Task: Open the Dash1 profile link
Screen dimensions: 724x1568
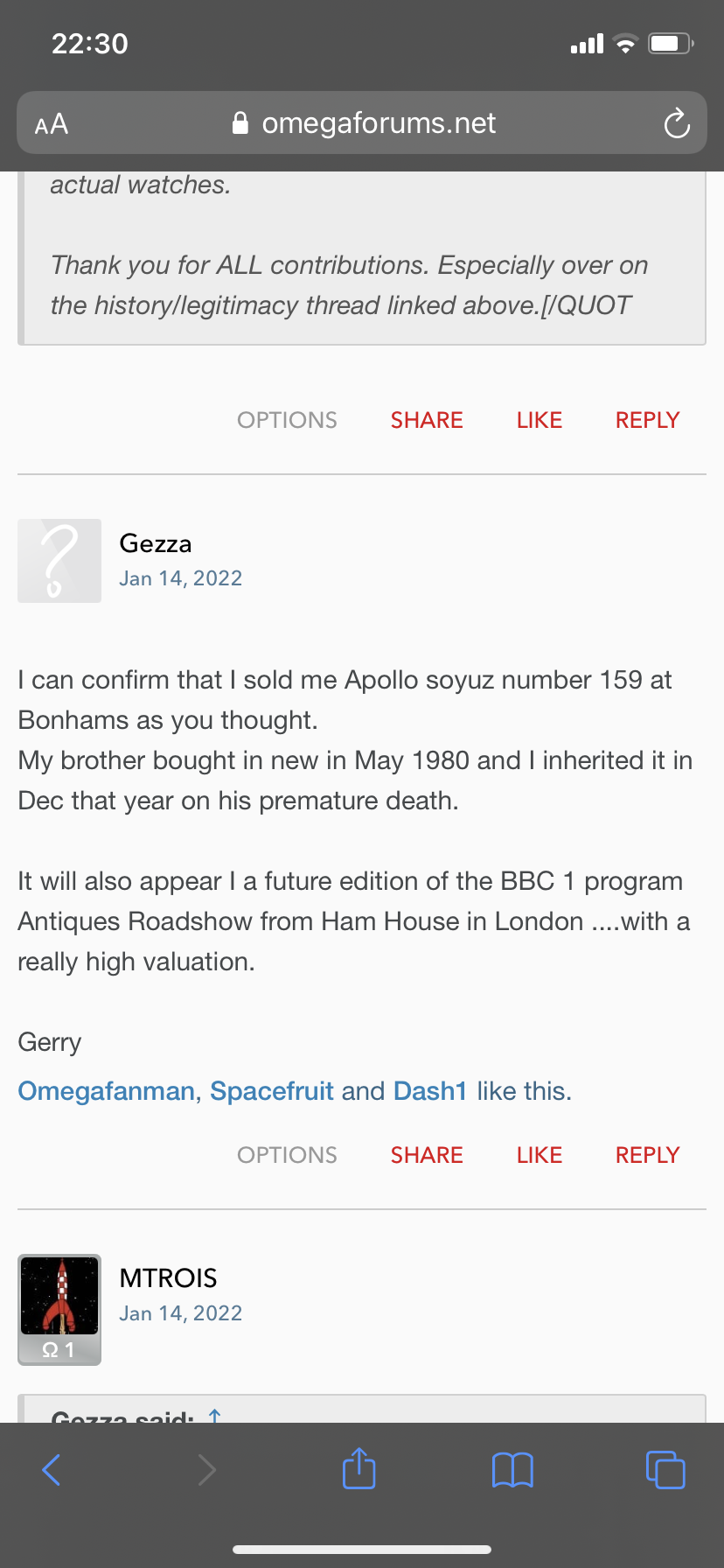Action: 430,1091
